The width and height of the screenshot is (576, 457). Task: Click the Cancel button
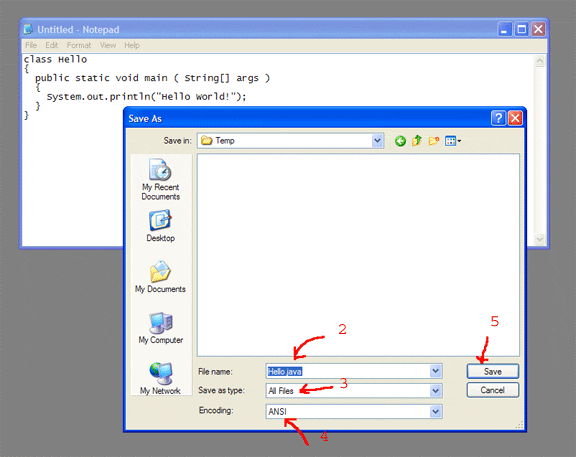[x=493, y=390]
